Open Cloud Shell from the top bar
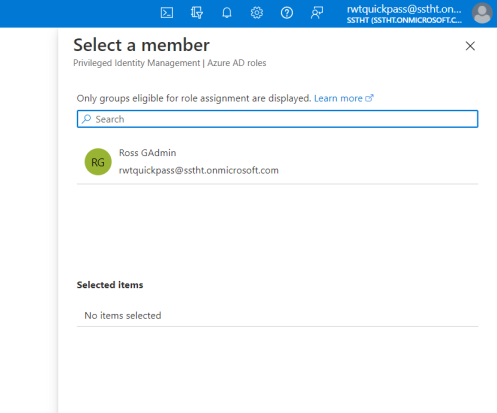The height and width of the screenshot is (413, 497). click(167, 13)
